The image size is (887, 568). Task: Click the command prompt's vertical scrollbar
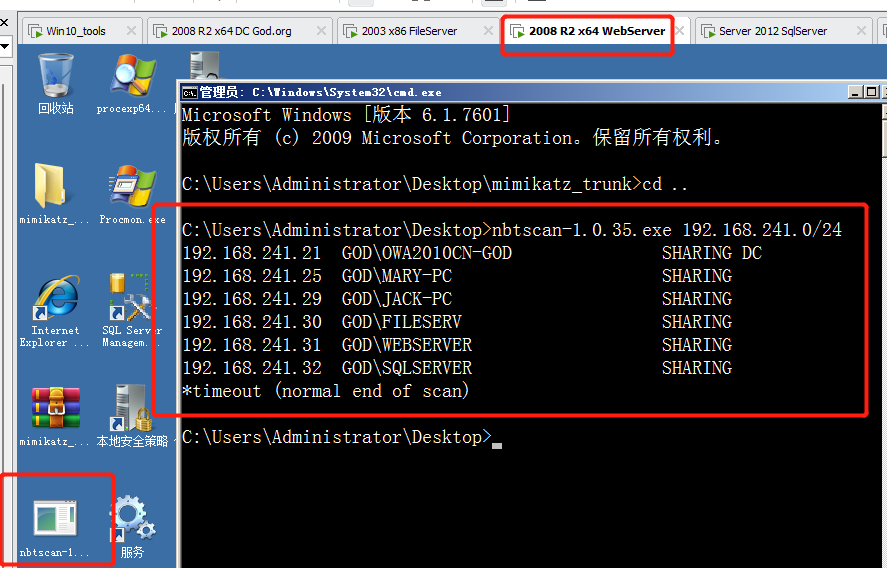pos(881,300)
